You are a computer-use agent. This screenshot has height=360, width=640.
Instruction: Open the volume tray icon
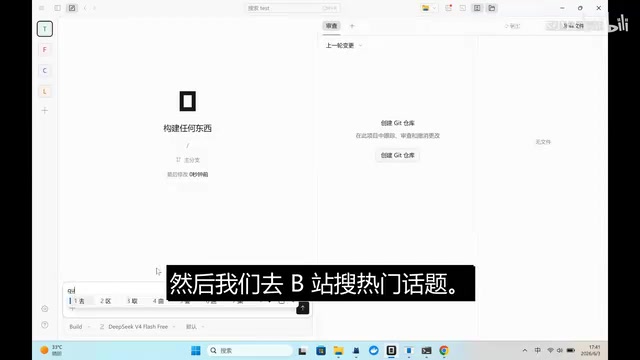[x=560, y=351]
